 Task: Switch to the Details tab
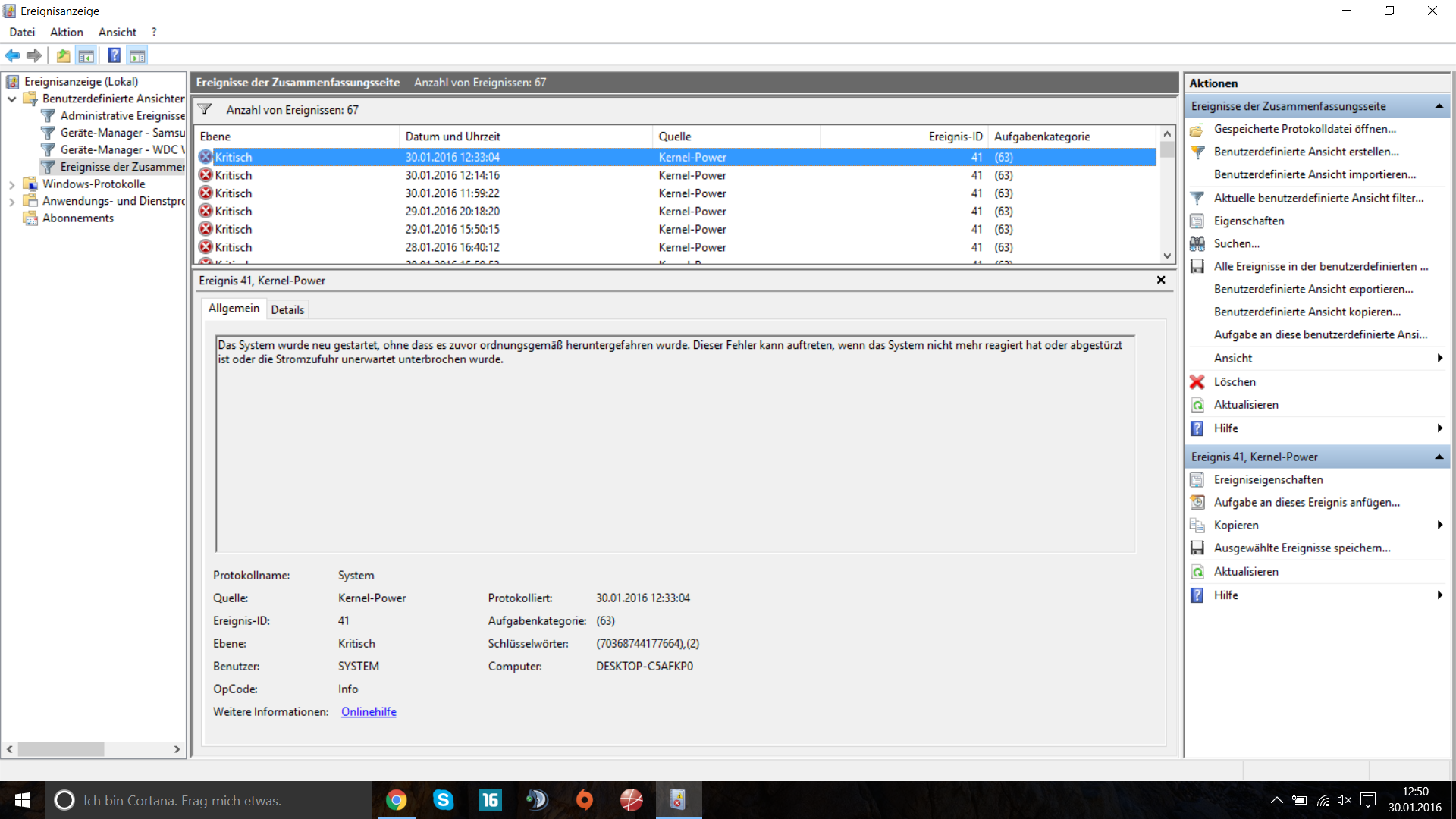point(287,309)
